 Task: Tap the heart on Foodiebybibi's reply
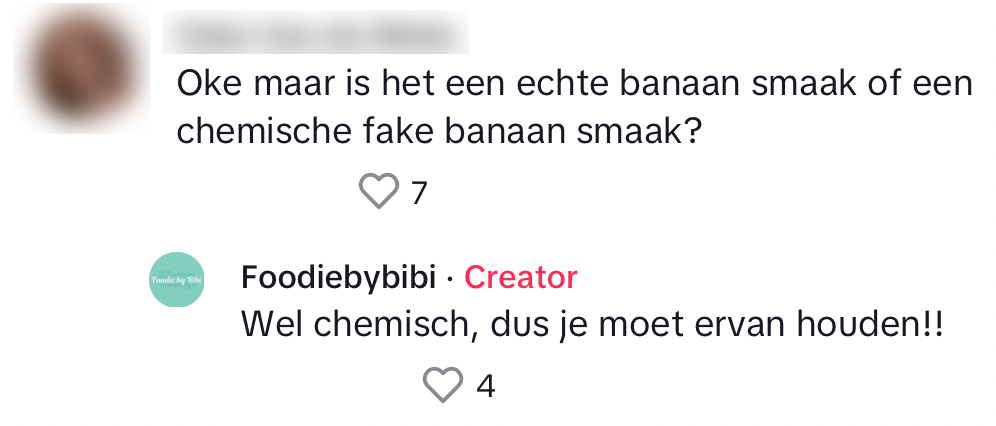[443, 385]
